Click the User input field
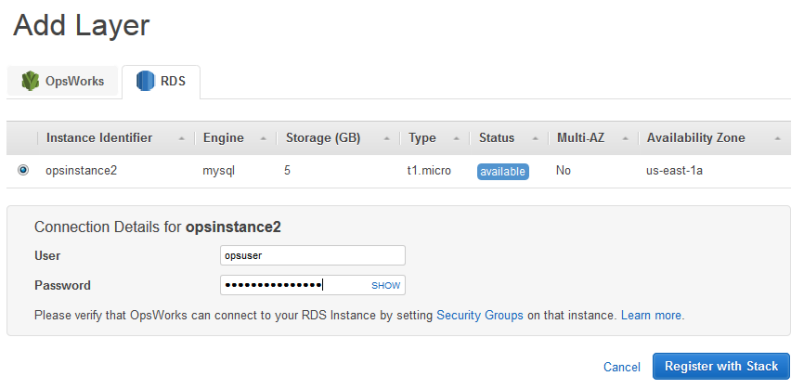Viewport: 800px width, 386px height. pos(313,255)
